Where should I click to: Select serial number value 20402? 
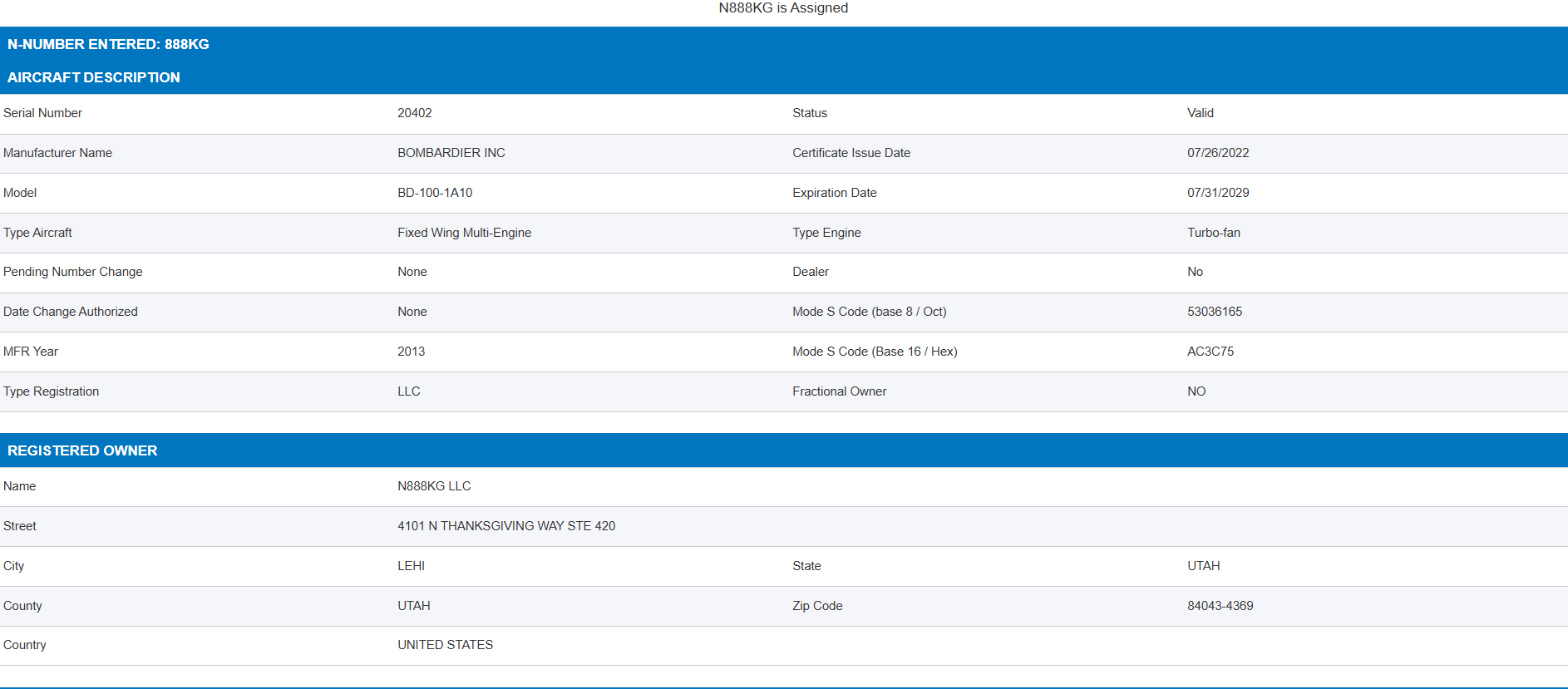click(x=415, y=113)
